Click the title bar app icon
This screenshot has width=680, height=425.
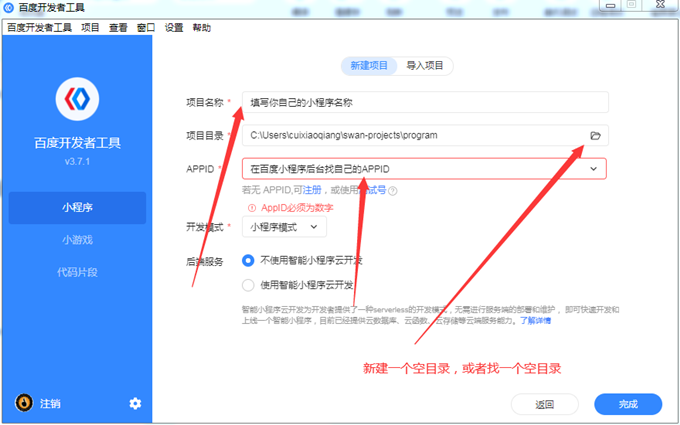(9, 7)
